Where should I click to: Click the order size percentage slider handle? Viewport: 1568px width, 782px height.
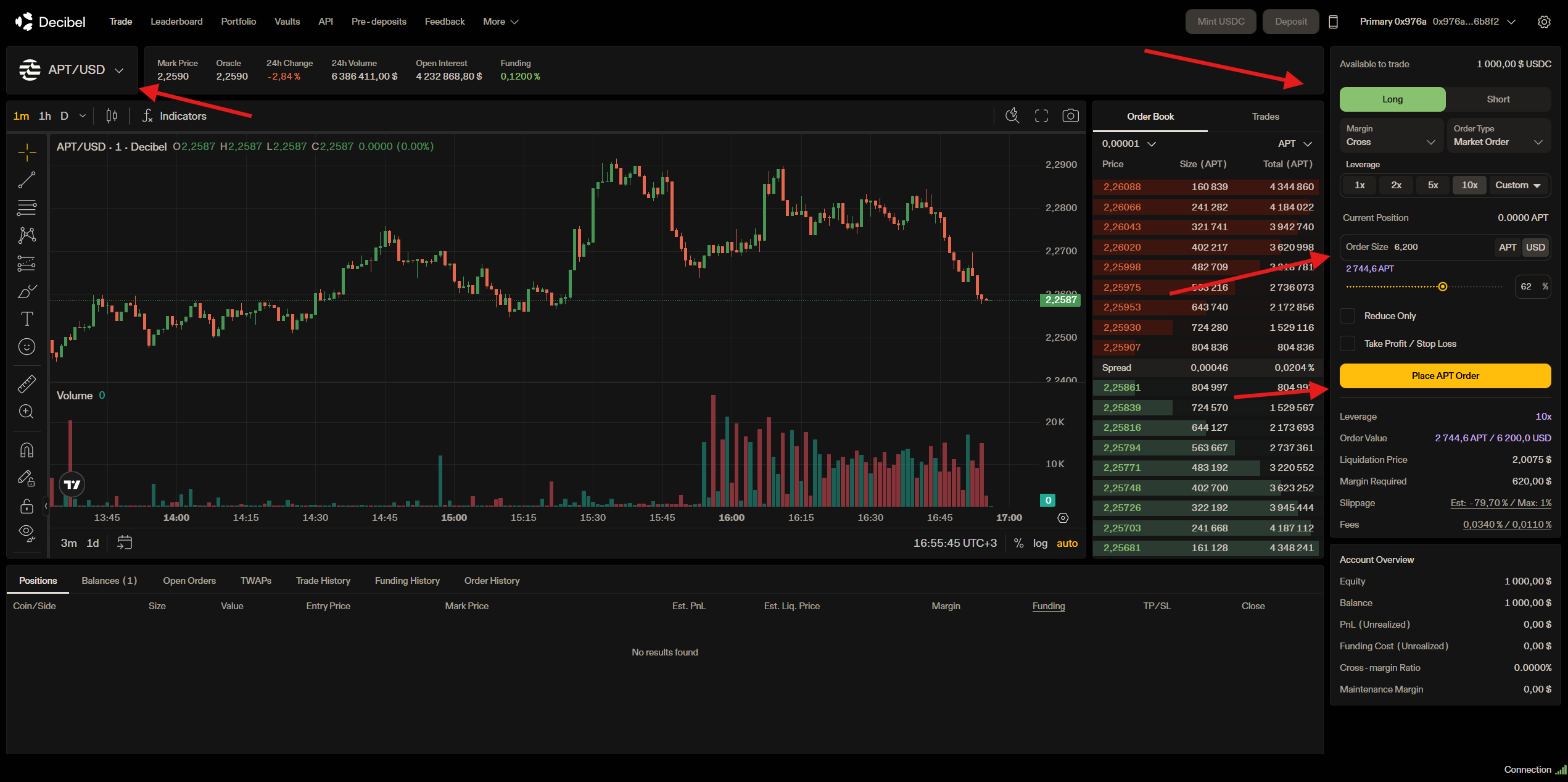pos(1442,286)
